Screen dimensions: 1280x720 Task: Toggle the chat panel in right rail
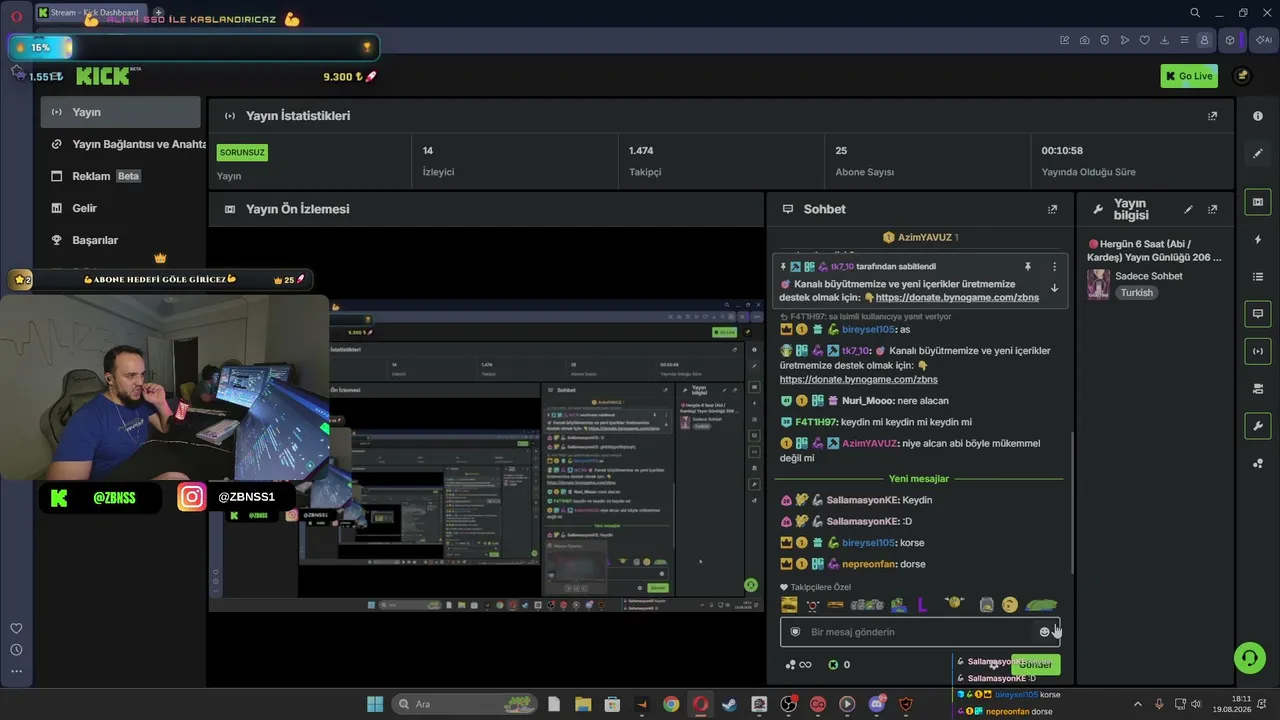pyautogui.click(x=1258, y=314)
